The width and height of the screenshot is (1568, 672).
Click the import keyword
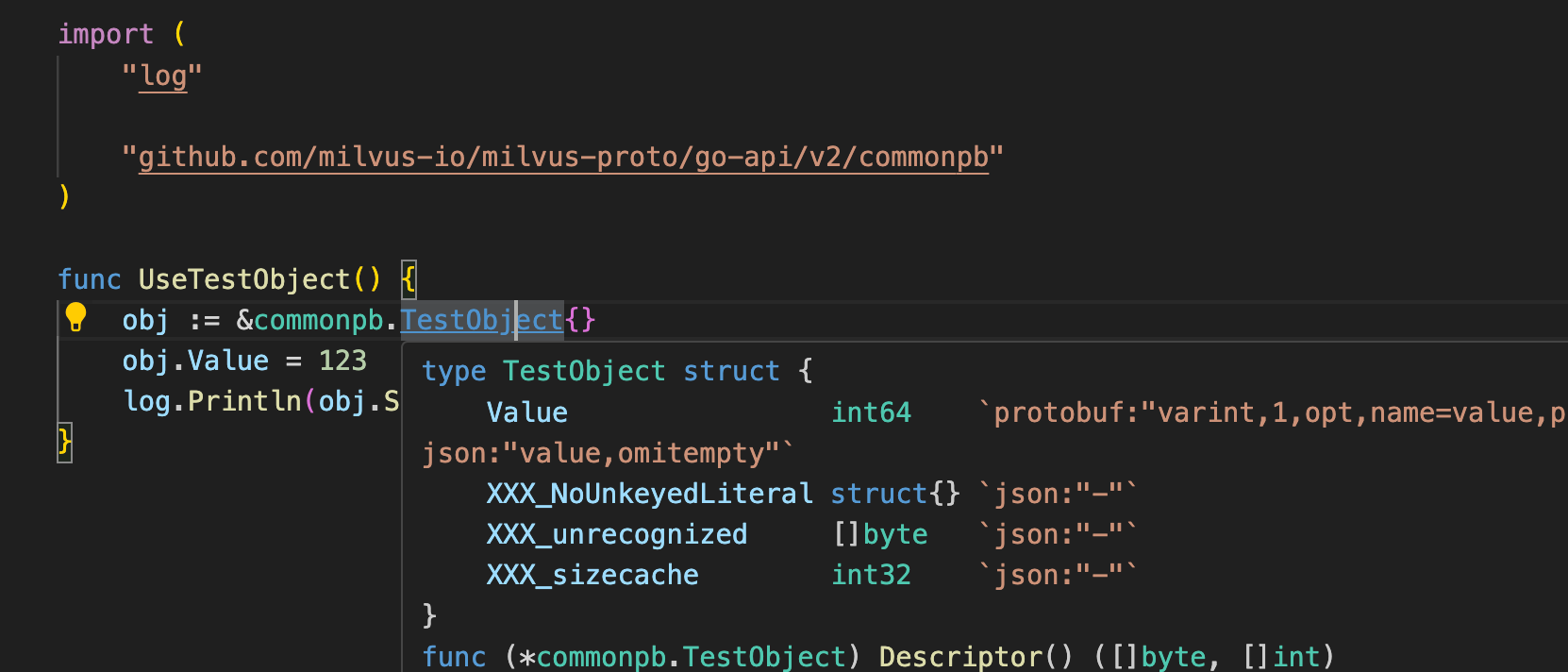pyautogui.click(x=106, y=34)
